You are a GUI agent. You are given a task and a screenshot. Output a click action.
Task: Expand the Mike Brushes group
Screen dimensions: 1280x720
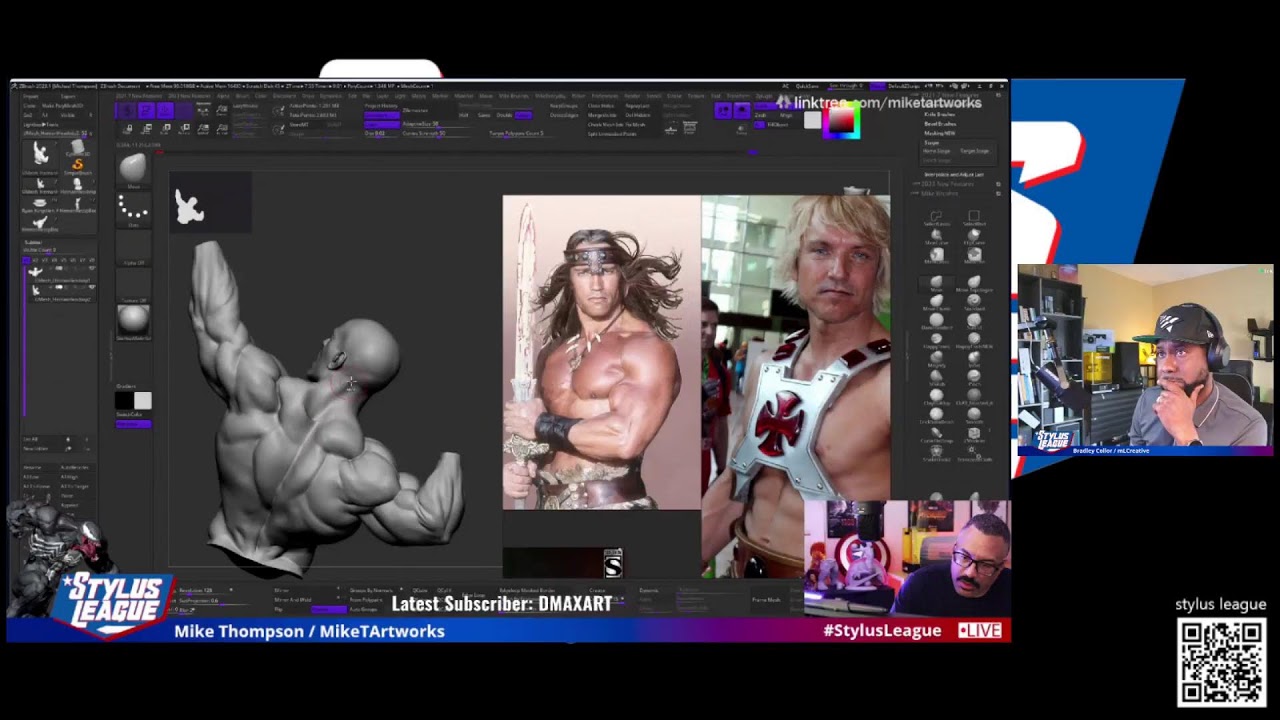(939, 193)
